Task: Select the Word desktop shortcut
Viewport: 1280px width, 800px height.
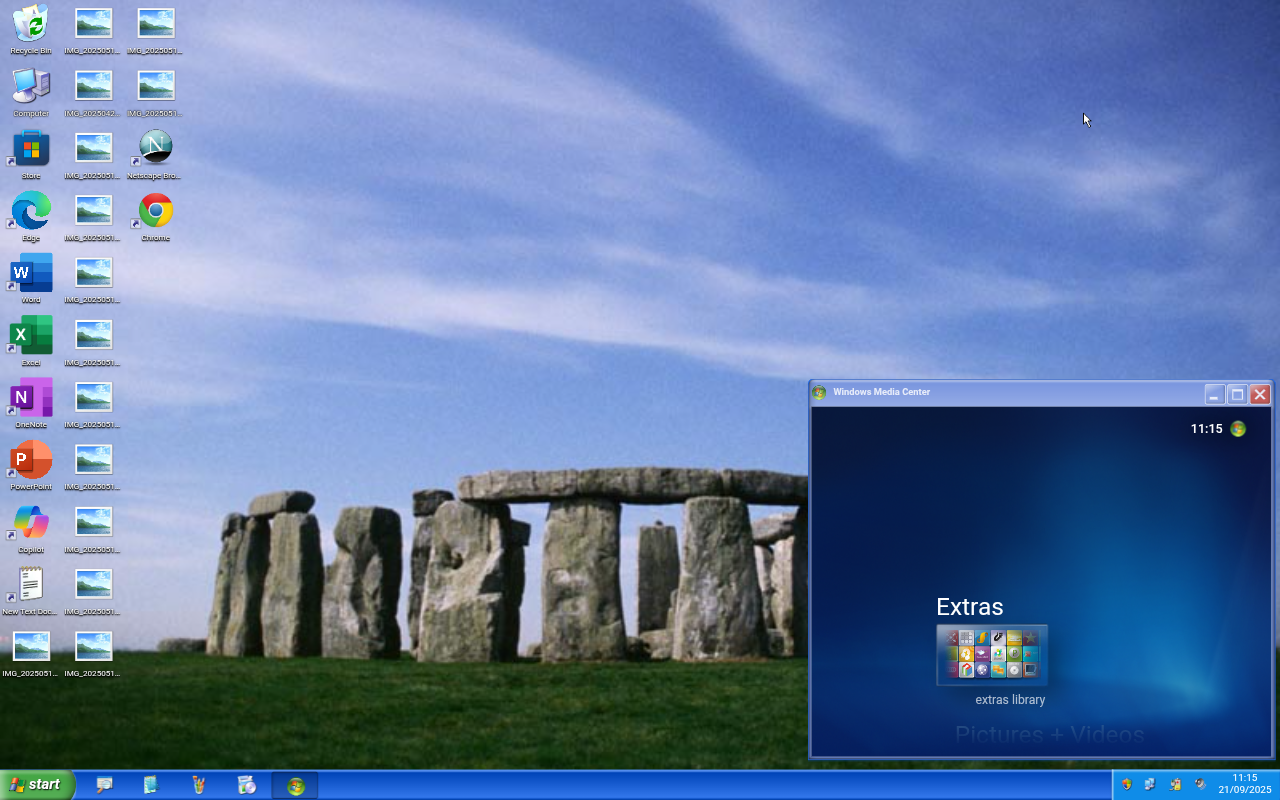Action: coord(31,274)
